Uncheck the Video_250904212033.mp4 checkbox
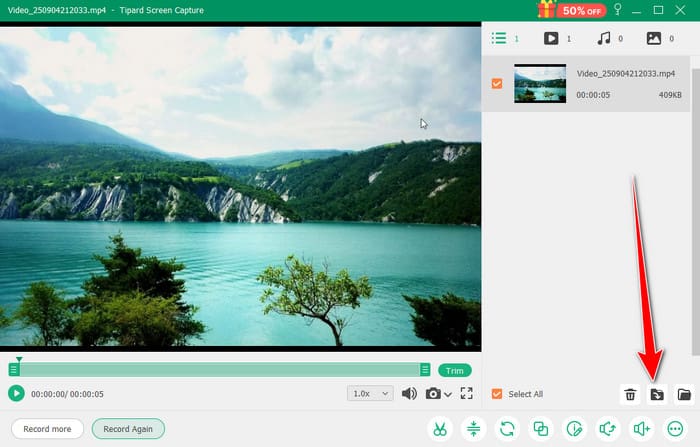The width and height of the screenshot is (700, 447). coord(497,83)
